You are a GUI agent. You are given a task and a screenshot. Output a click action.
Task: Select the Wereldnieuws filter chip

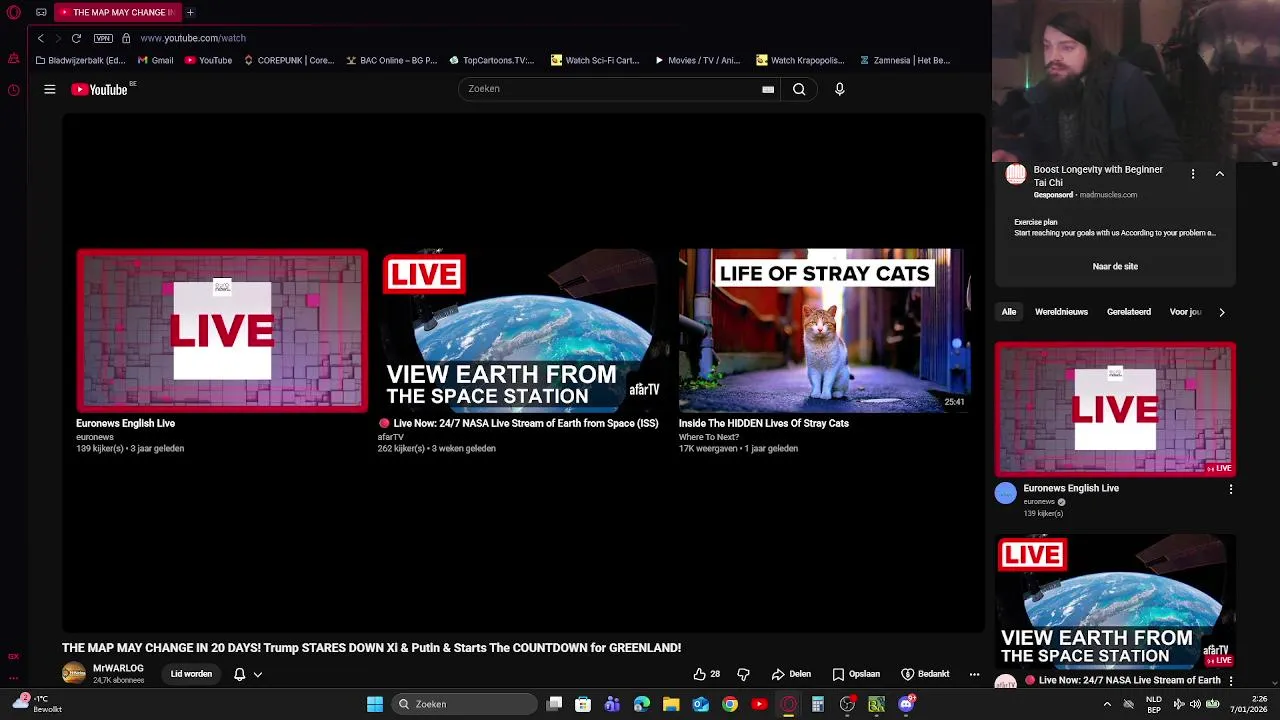coord(1061,312)
